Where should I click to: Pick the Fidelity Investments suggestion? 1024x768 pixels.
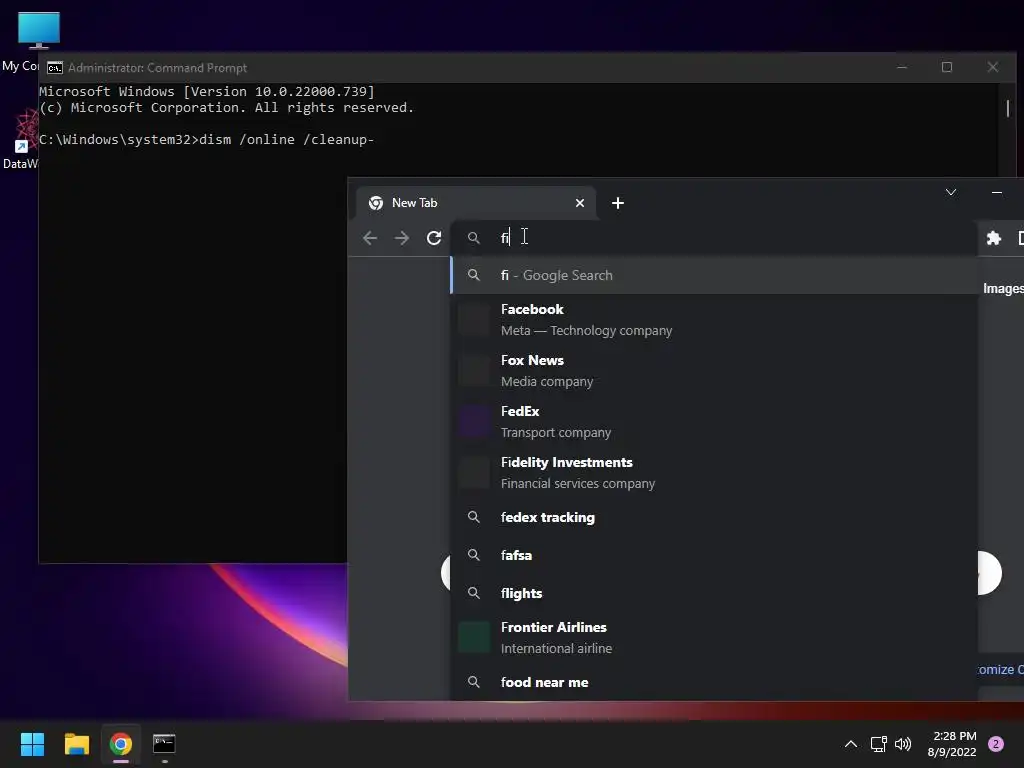point(714,472)
